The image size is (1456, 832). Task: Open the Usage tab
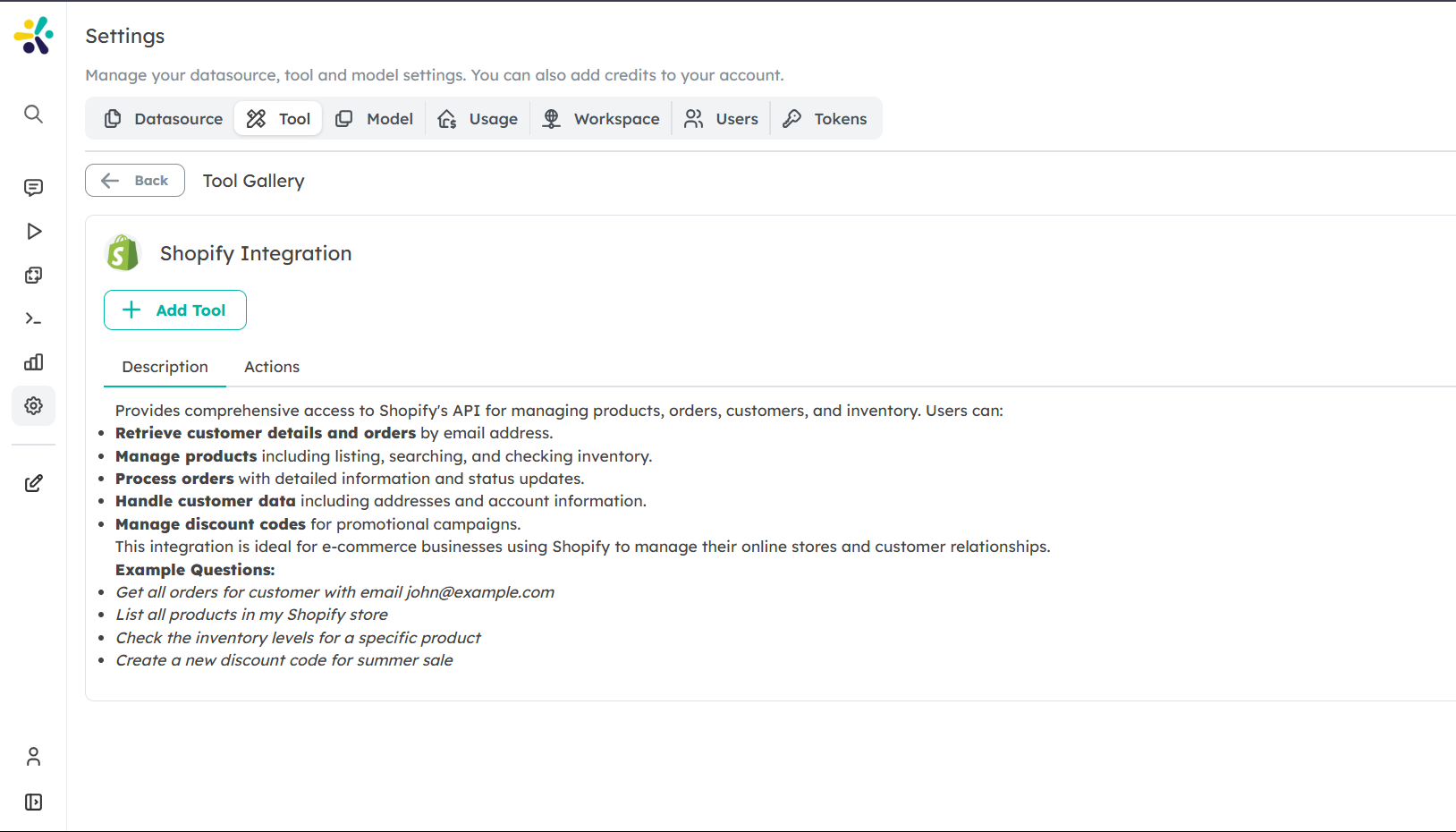click(478, 119)
